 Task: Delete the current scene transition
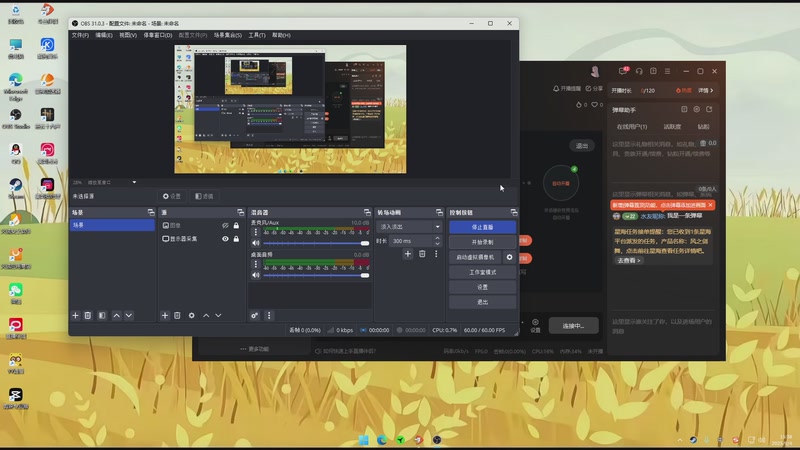tap(422, 254)
